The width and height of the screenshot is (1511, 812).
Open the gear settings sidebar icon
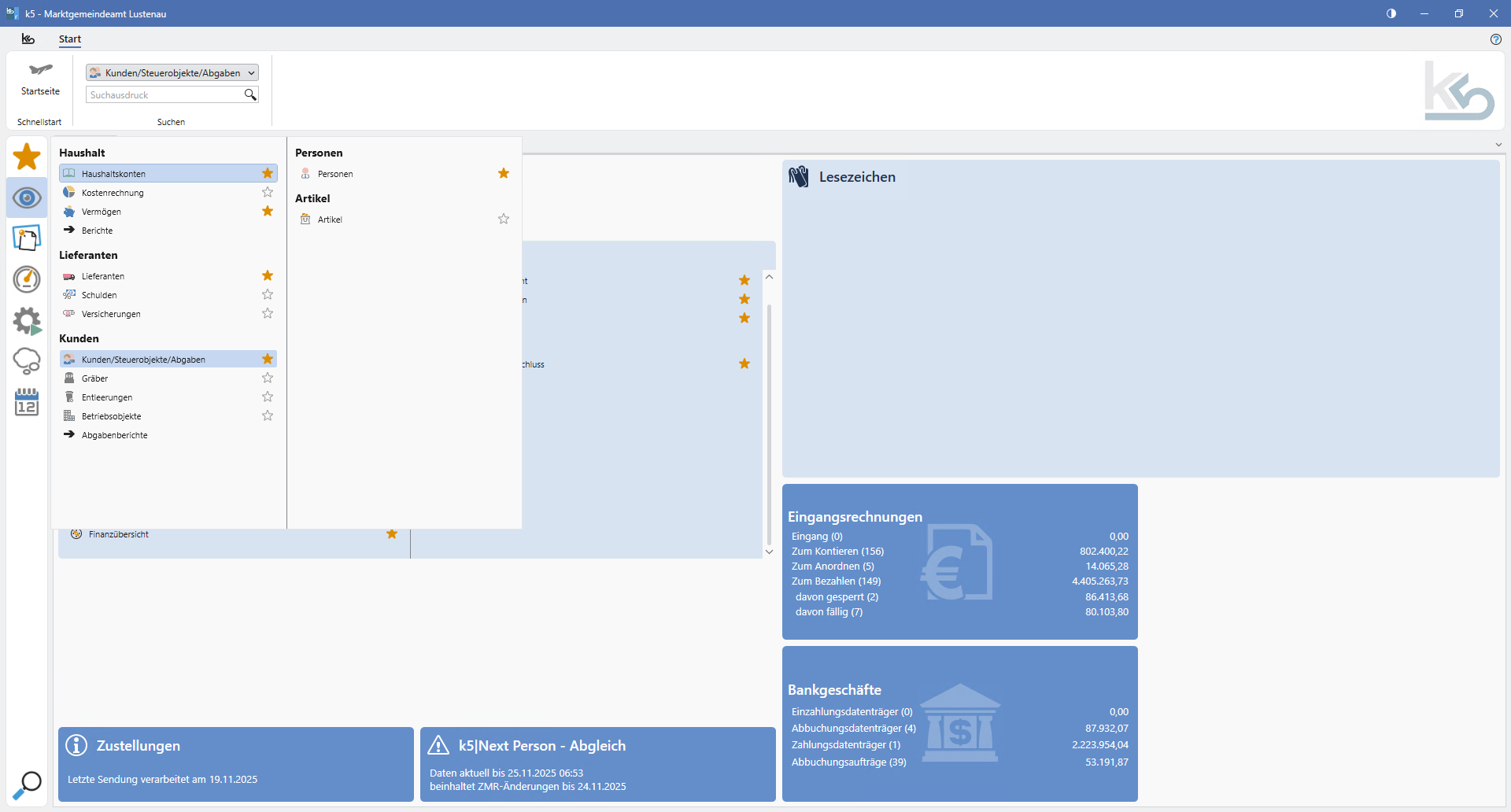(27, 320)
